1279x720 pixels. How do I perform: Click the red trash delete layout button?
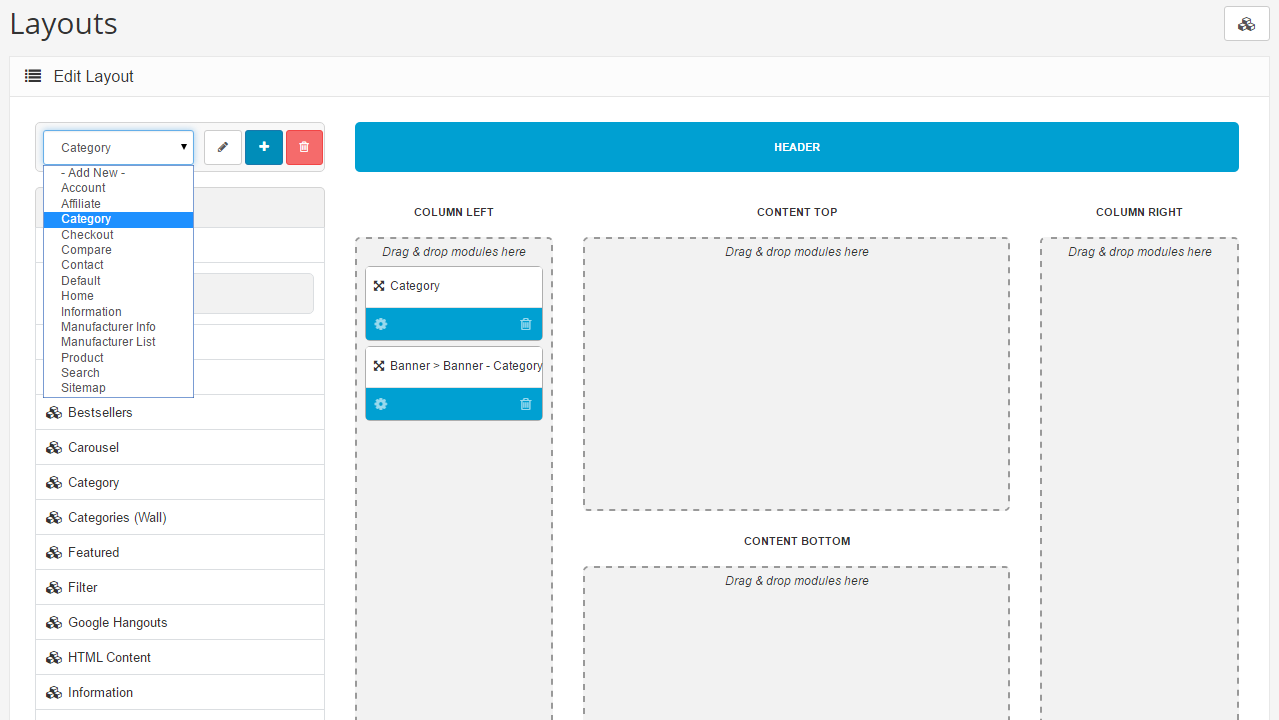[x=304, y=147]
